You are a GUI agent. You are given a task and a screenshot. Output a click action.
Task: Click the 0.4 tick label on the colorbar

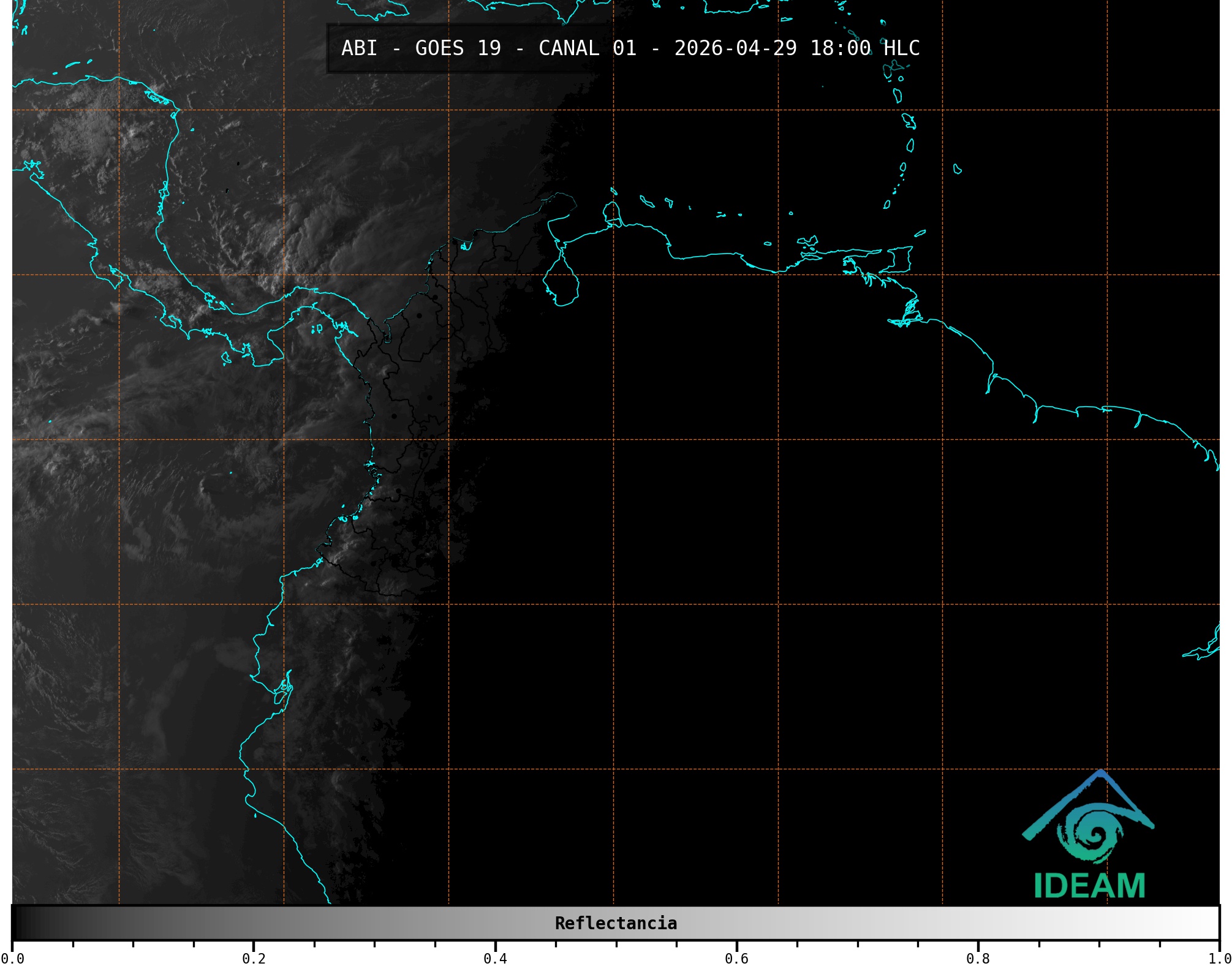coord(495,958)
